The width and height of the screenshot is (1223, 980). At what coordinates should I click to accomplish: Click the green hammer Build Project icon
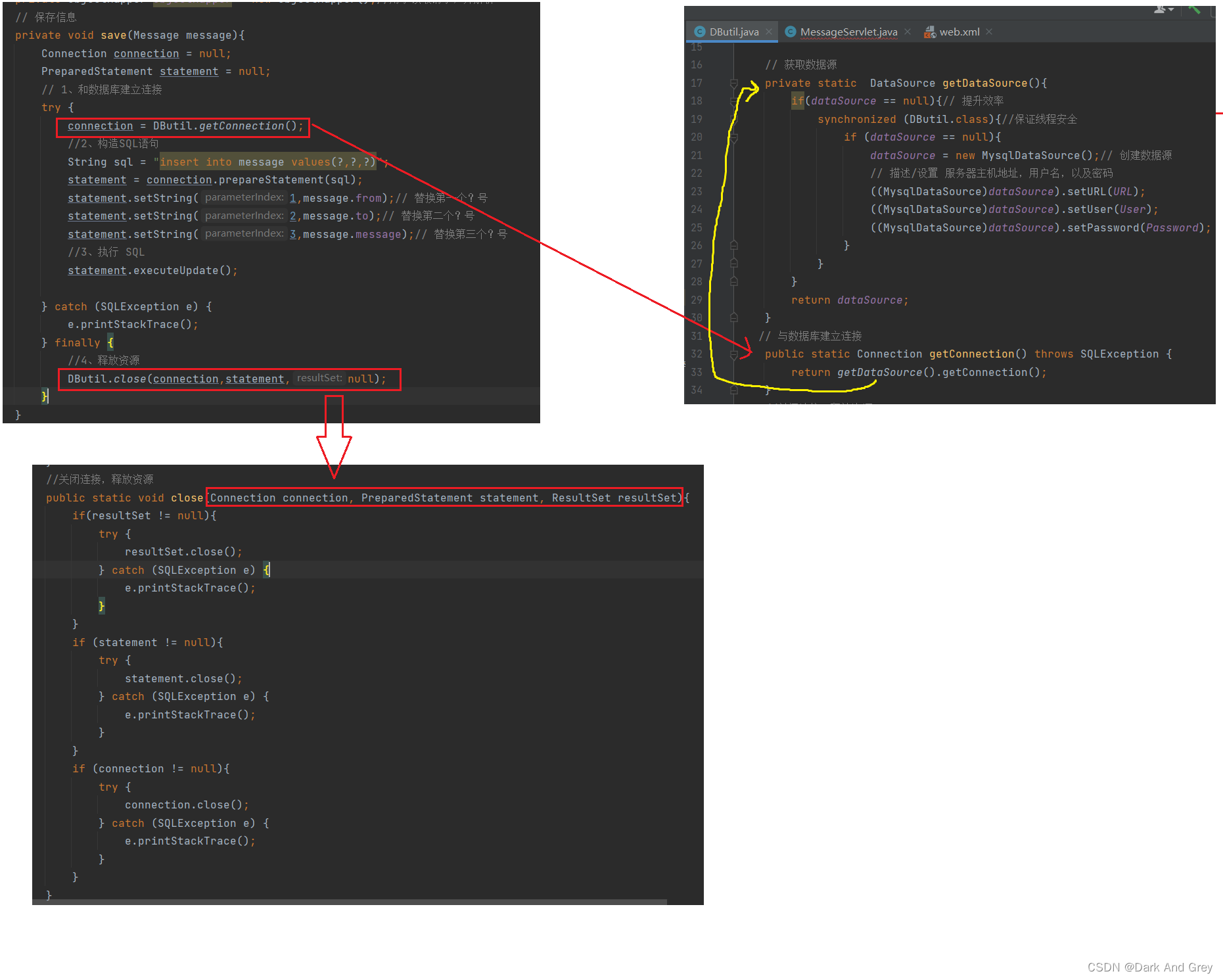(x=1195, y=9)
